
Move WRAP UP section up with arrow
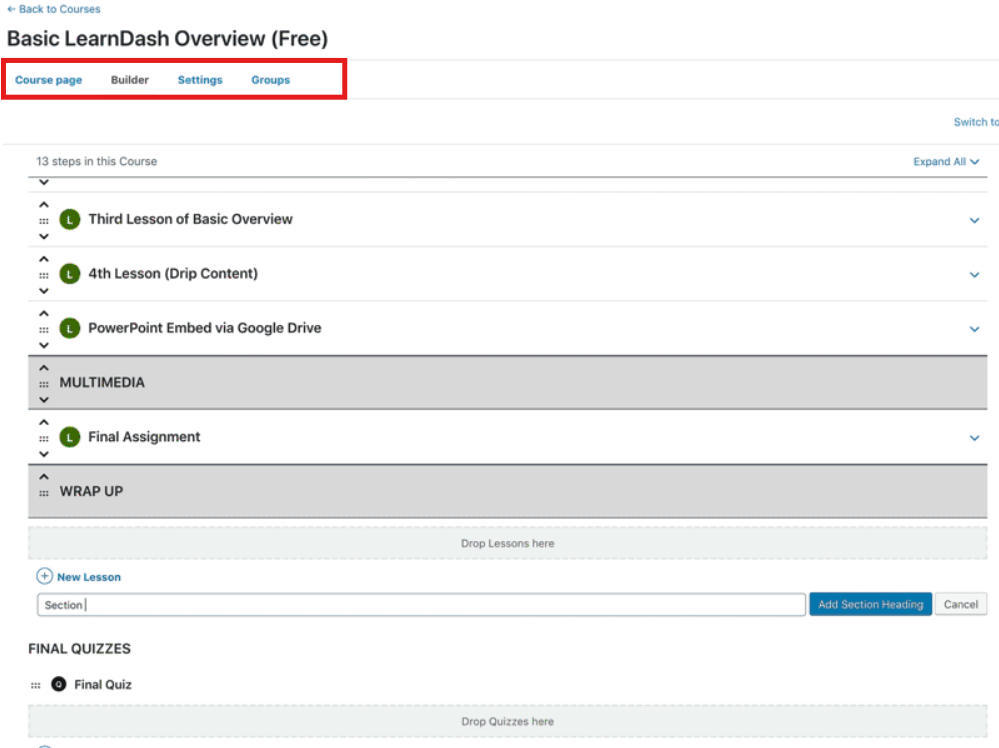(43, 476)
